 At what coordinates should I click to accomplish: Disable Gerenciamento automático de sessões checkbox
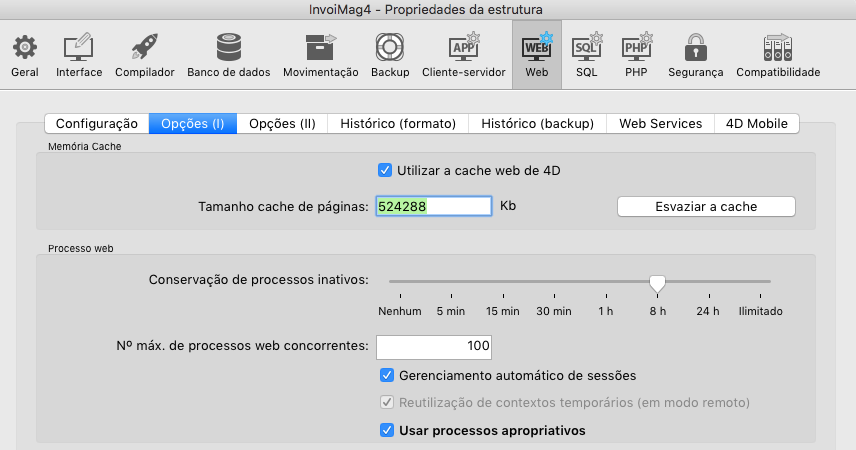tap(387, 376)
